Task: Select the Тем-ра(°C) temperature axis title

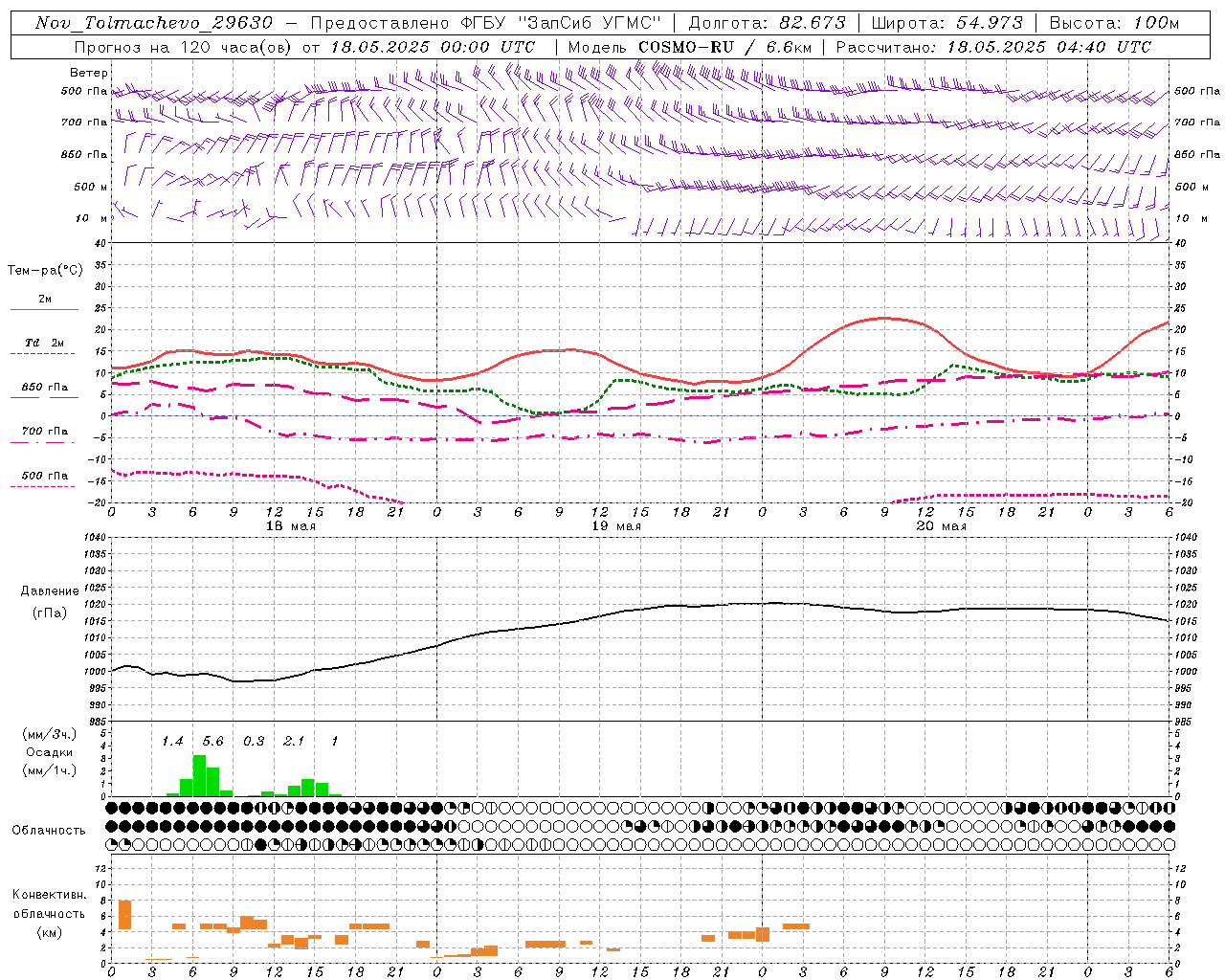Action: [x=45, y=271]
